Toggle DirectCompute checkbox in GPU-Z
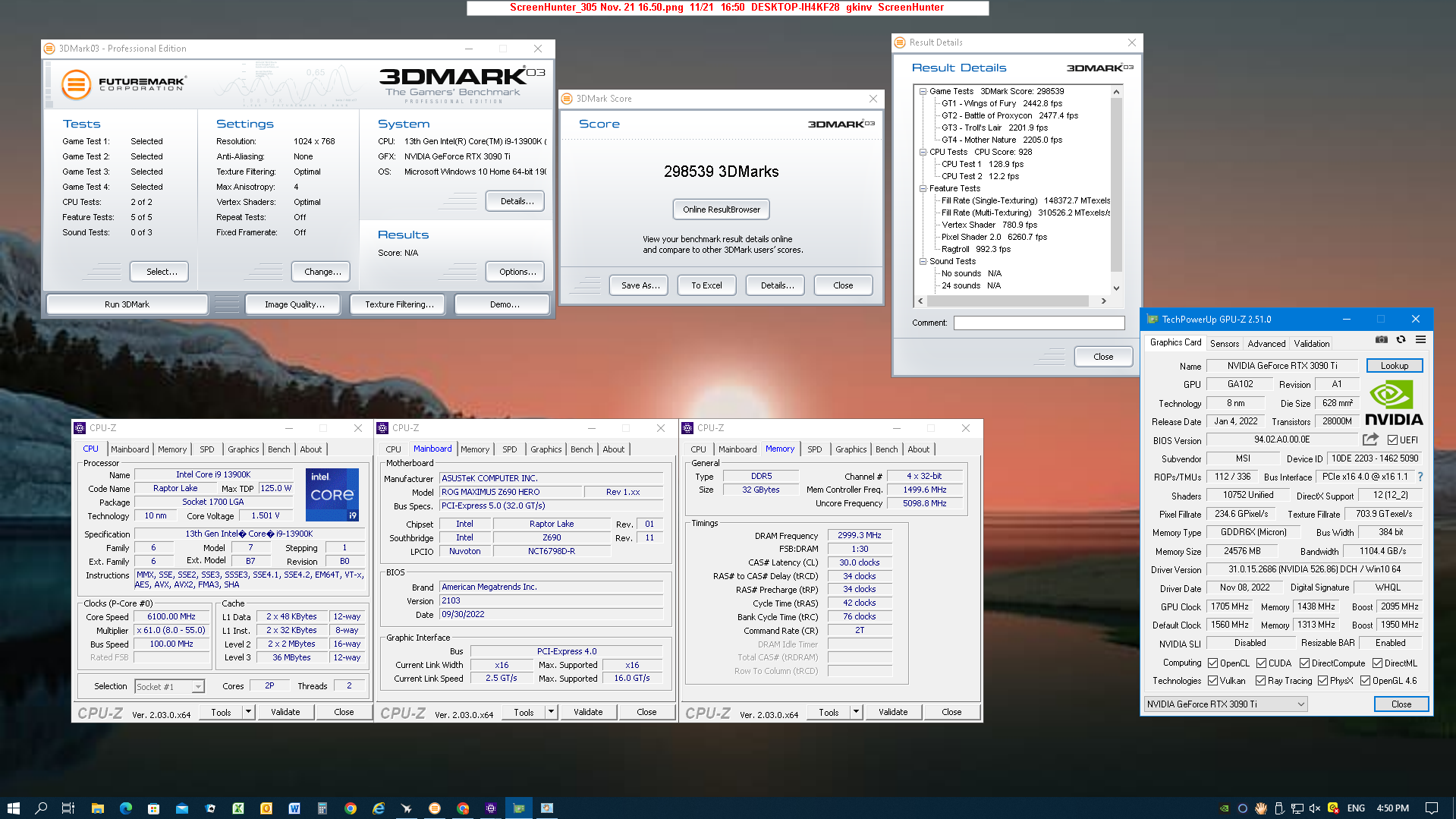1456x819 pixels. (1304, 663)
